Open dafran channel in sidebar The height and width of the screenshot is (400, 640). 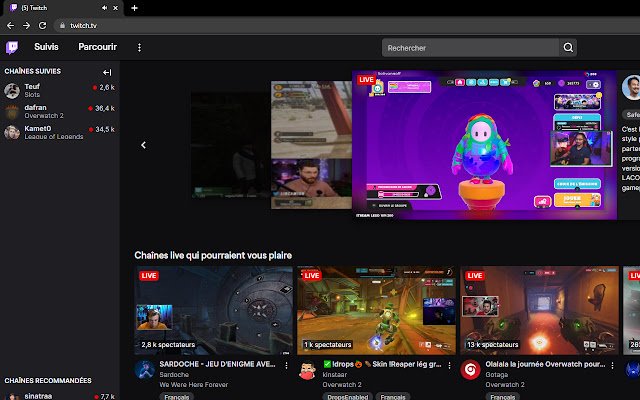pyautogui.click(x=60, y=111)
